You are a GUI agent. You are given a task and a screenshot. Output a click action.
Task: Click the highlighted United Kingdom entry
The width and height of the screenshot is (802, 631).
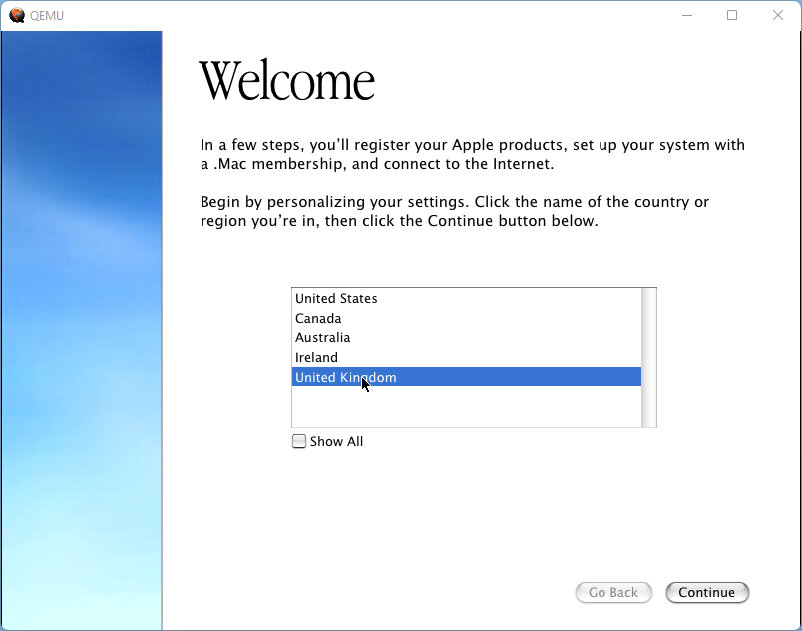coord(345,377)
